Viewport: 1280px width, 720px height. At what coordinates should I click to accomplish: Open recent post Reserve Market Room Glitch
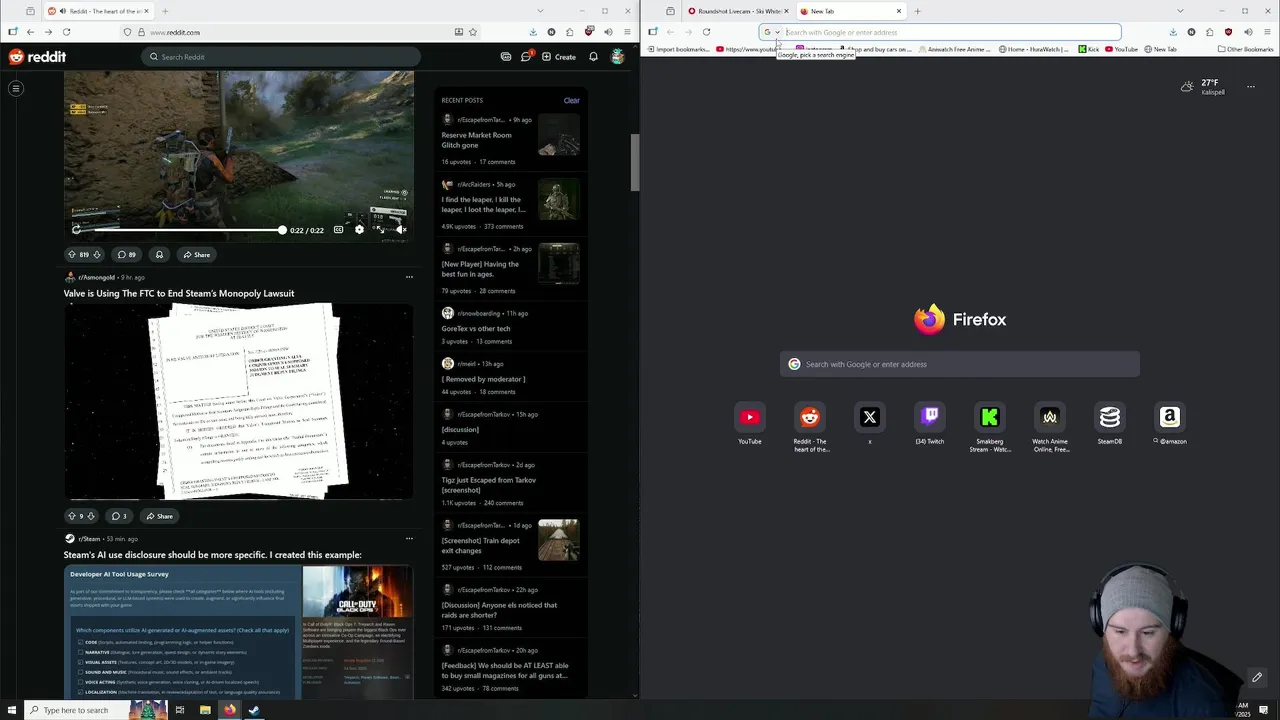pyautogui.click(x=476, y=140)
